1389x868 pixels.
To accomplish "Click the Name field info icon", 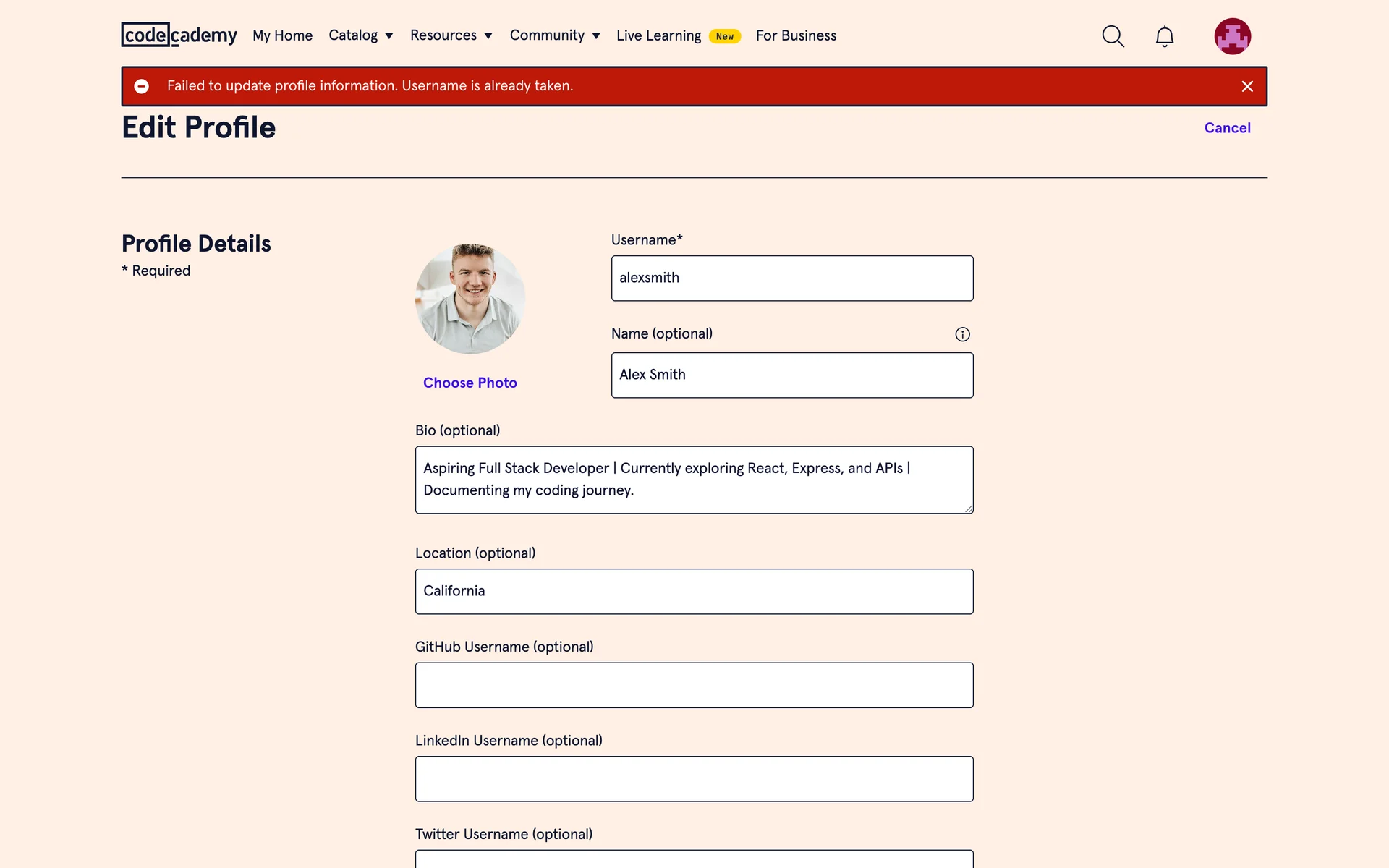I will click(962, 334).
